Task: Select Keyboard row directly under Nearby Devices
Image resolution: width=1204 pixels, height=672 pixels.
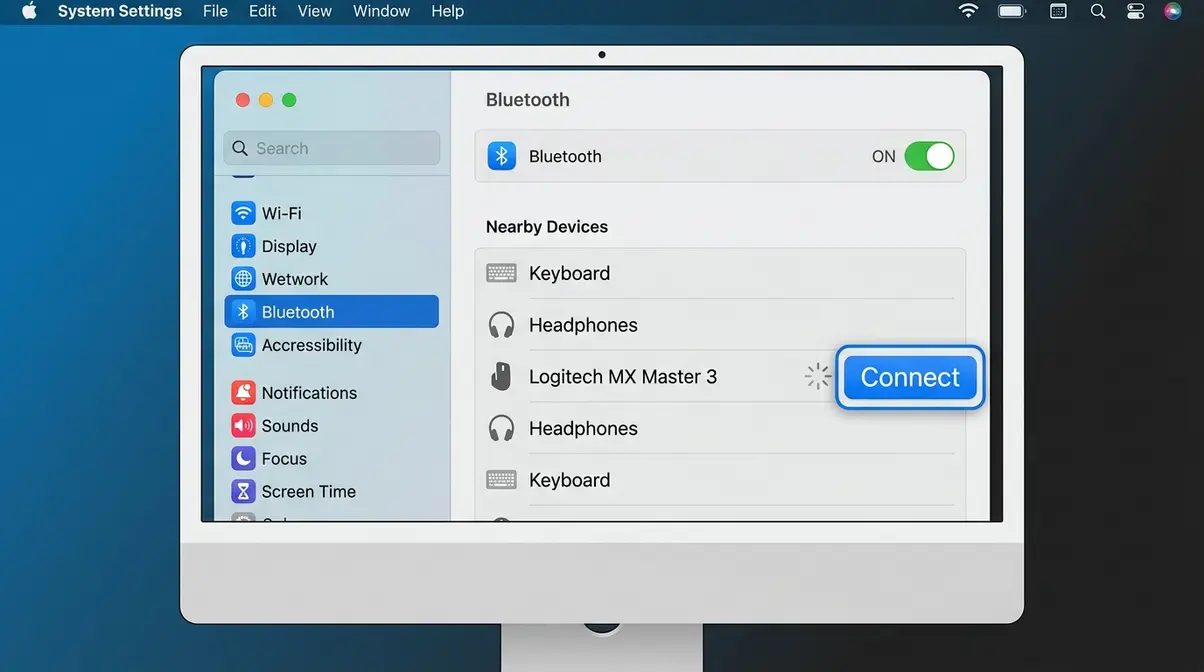Action: pos(720,273)
